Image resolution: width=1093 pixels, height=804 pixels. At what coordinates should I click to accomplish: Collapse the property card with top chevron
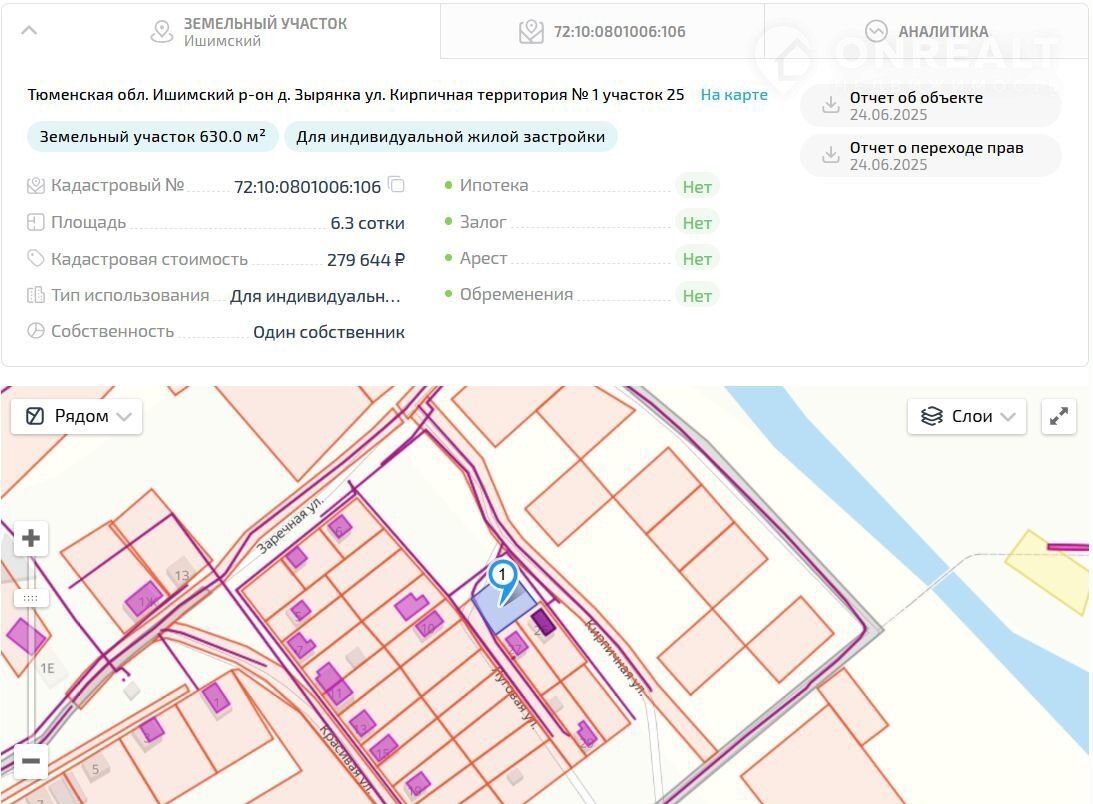[29, 30]
